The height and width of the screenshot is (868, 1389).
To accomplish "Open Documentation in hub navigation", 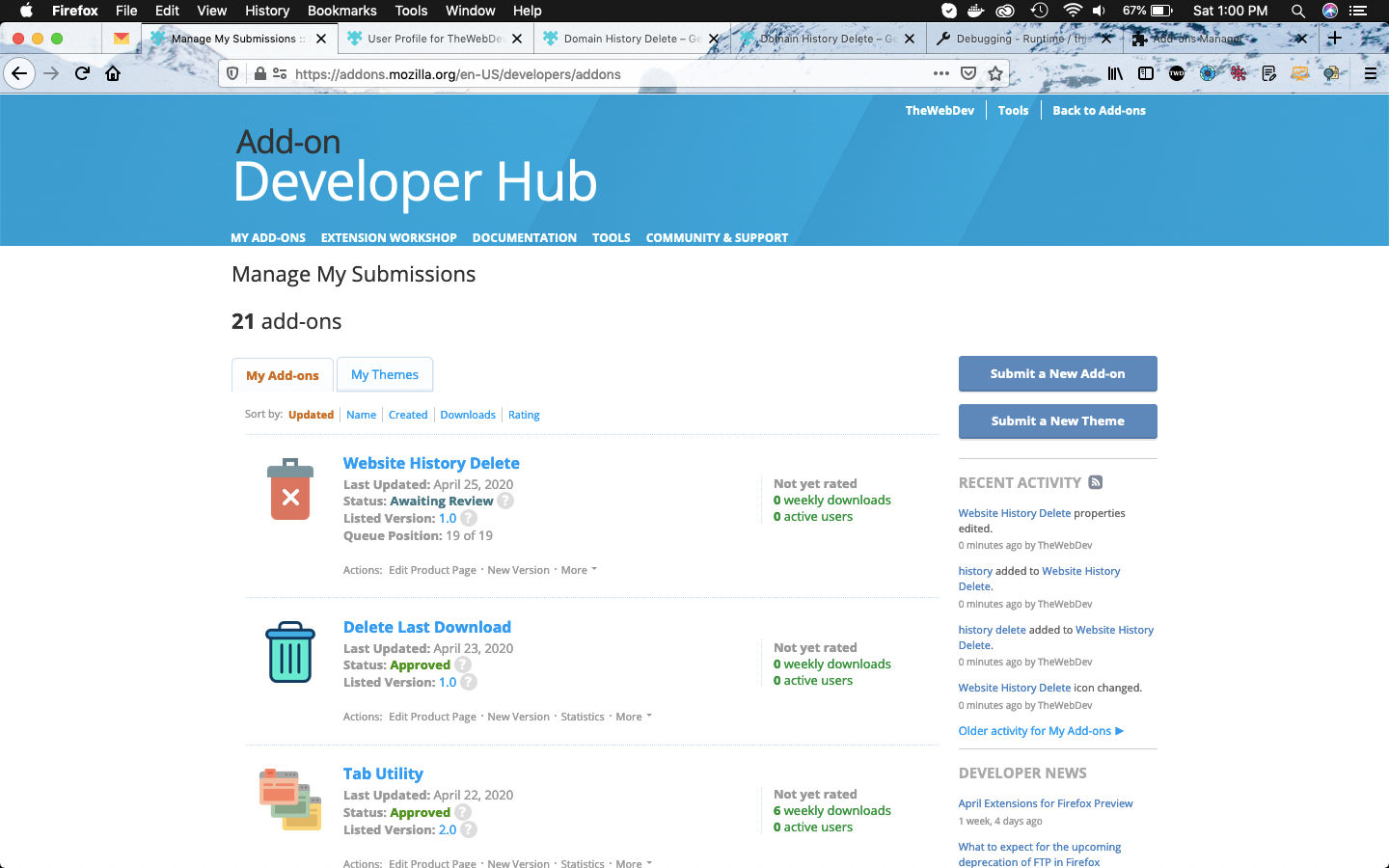I will click(x=525, y=237).
